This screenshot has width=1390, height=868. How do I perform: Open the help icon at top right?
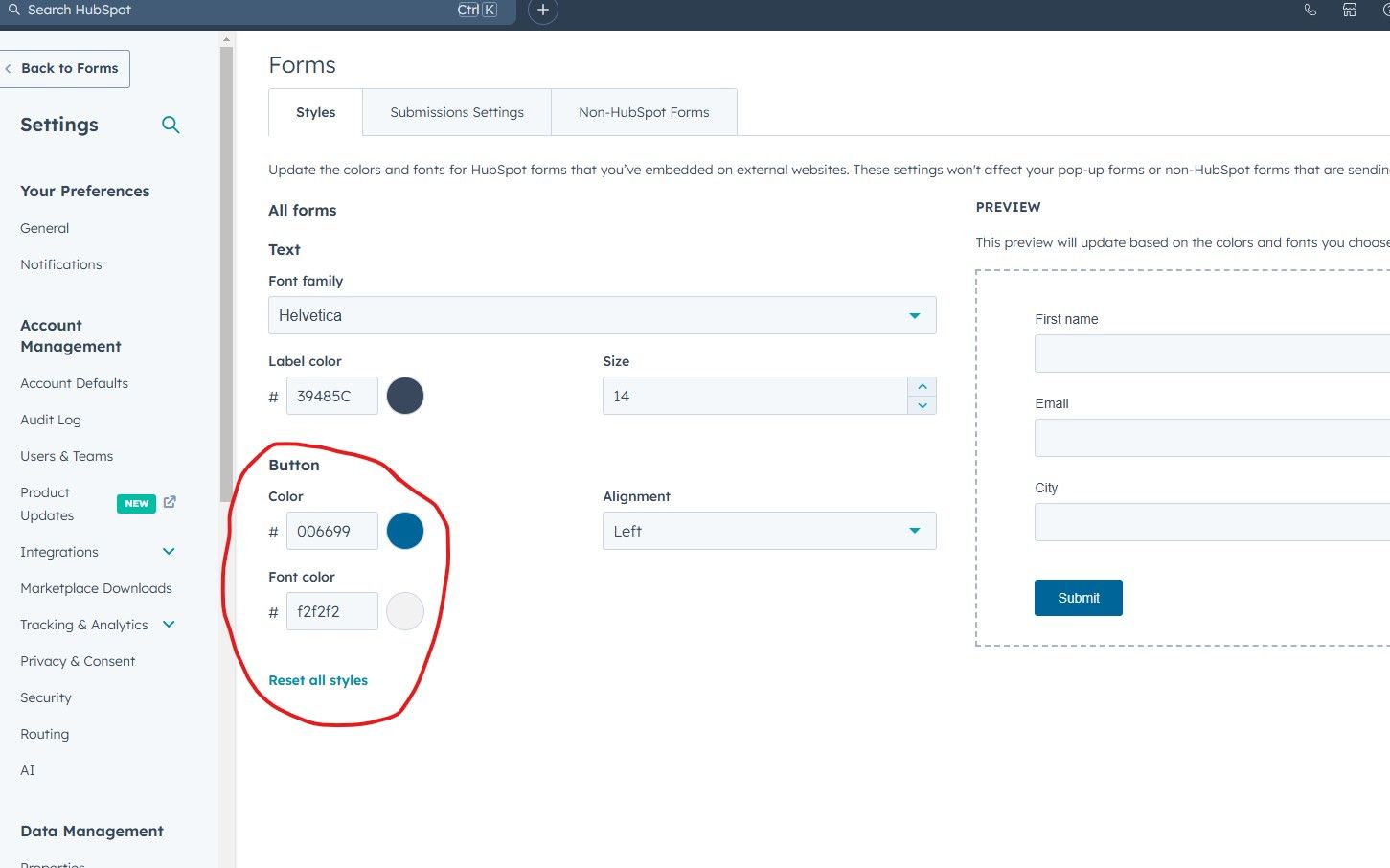1387,10
